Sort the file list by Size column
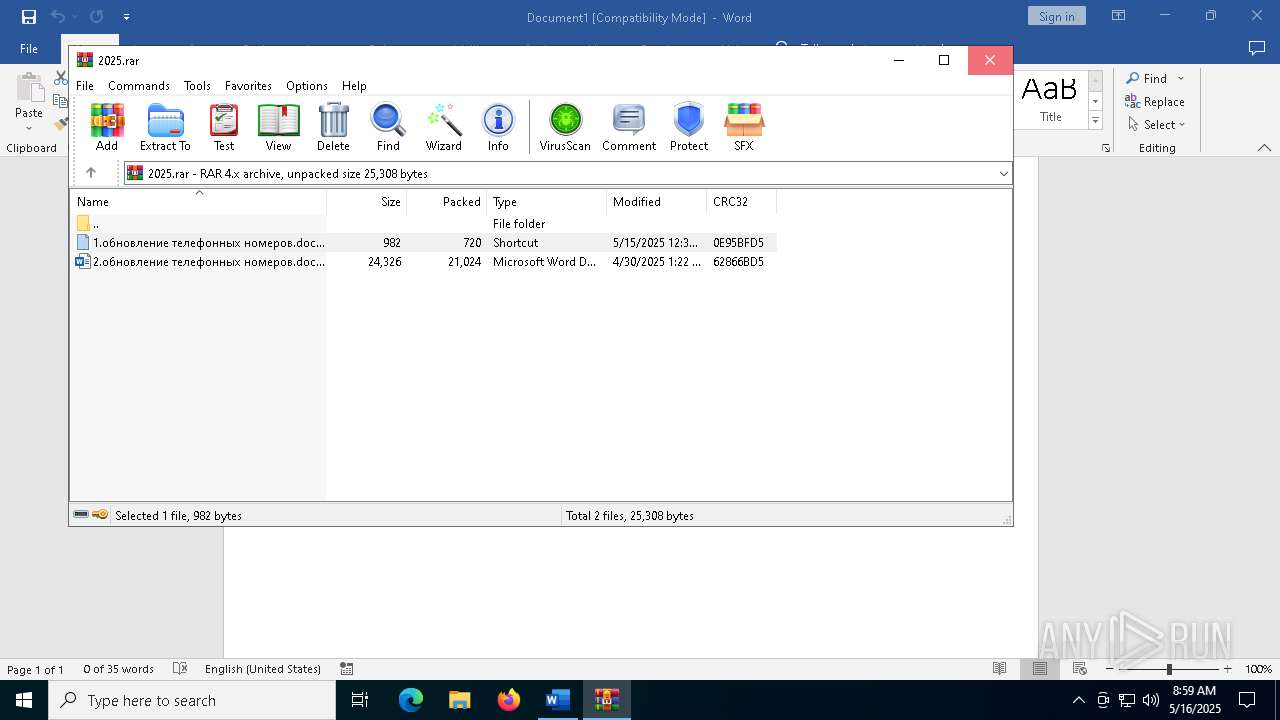 [x=366, y=201]
